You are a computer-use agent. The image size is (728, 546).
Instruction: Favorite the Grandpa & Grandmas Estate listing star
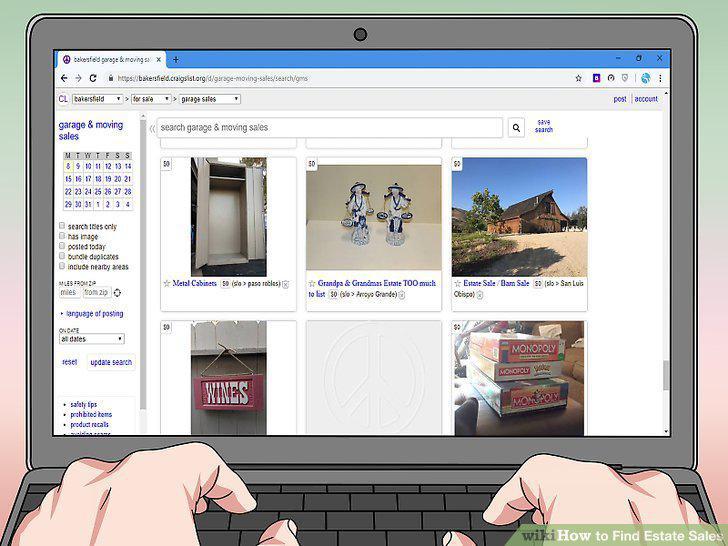coord(312,283)
